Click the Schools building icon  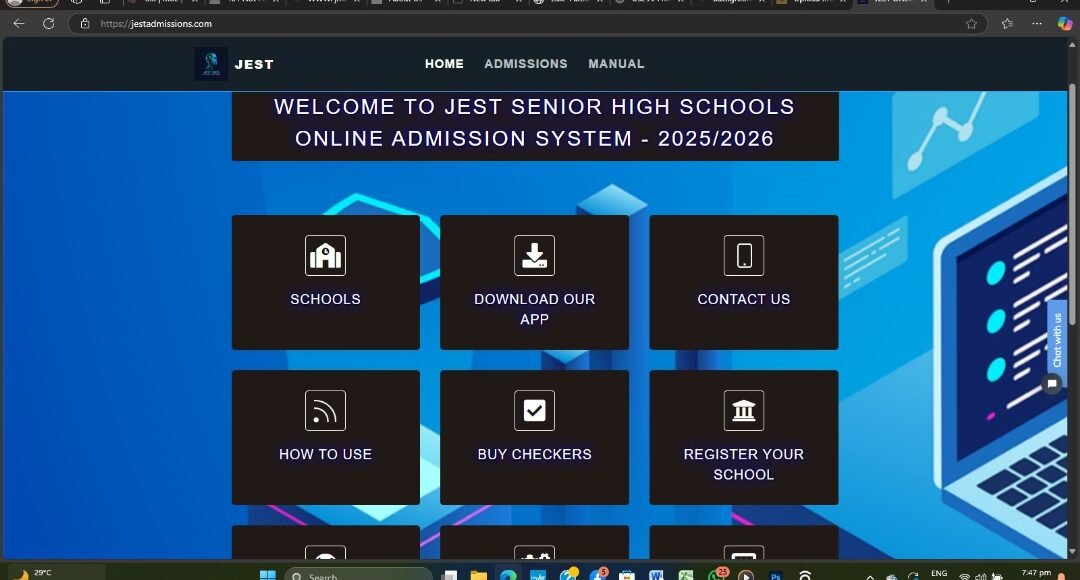pos(325,256)
